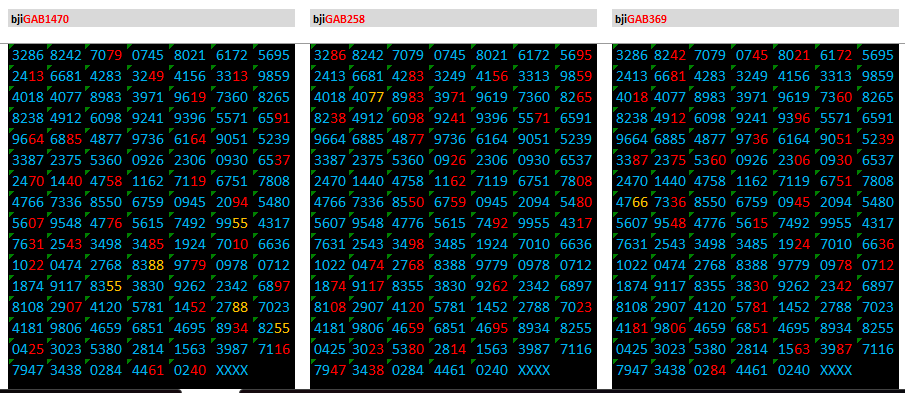Screen dimensions: 905x393
Task: Click XXXX cell in the GAB1470 grid
Action: click(232, 370)
